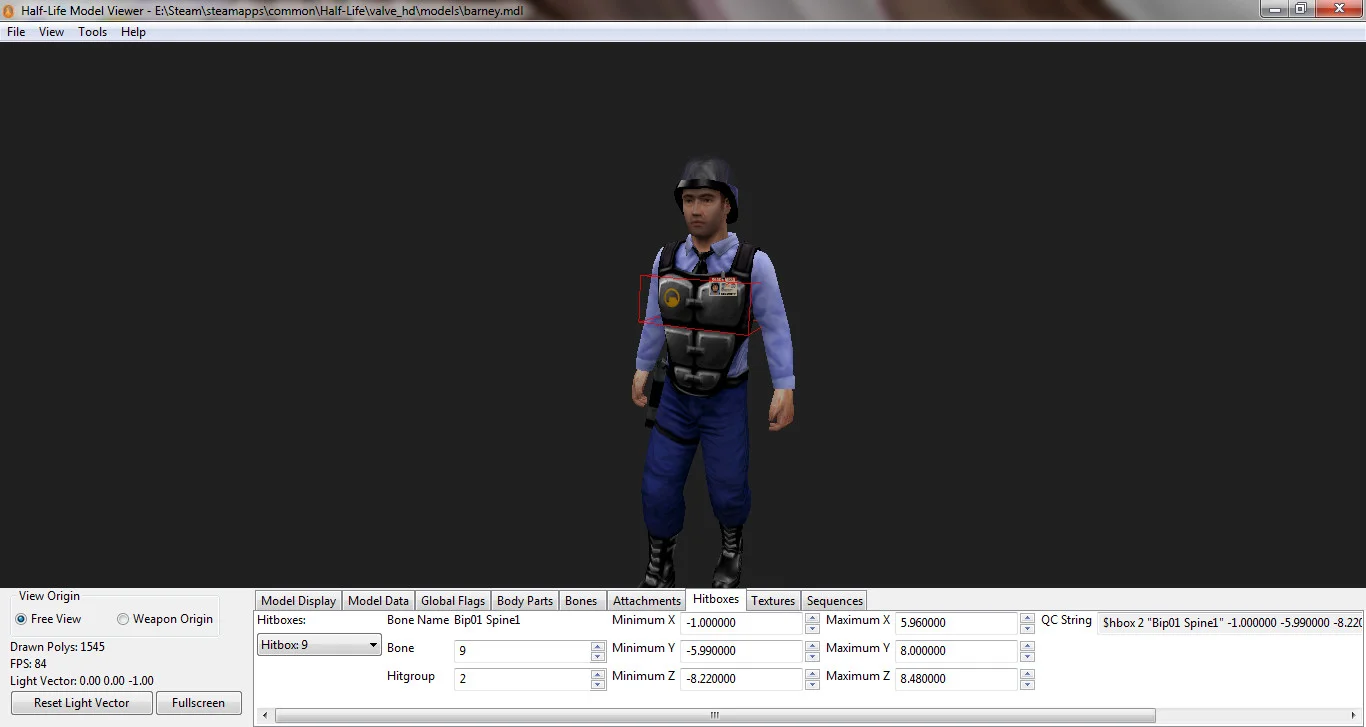
Task: Open the View menu
Action: (x=51, y=32)
